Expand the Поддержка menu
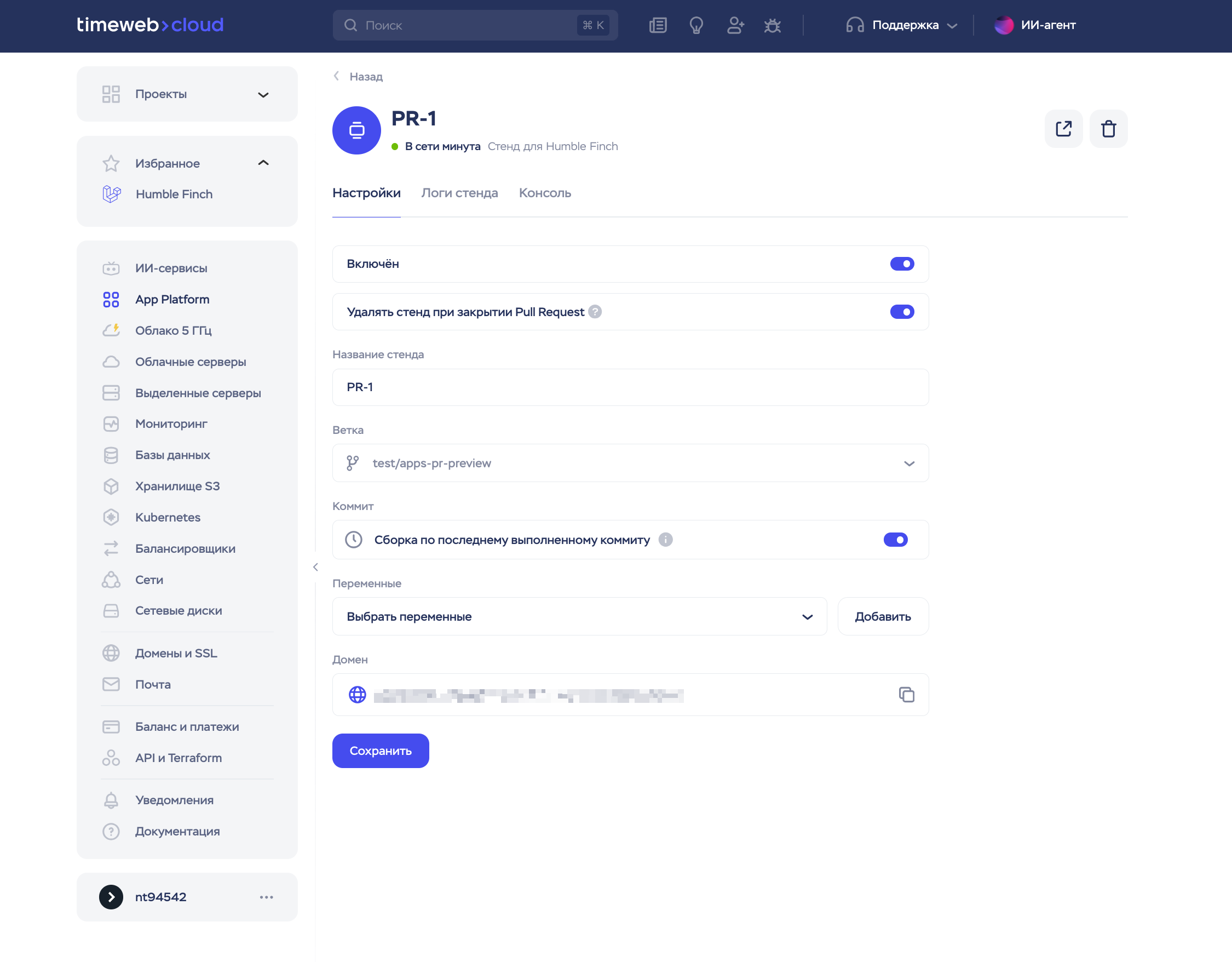Viewport: 1232px width, 962px height. pyautogui.click(x=902, y=25)
